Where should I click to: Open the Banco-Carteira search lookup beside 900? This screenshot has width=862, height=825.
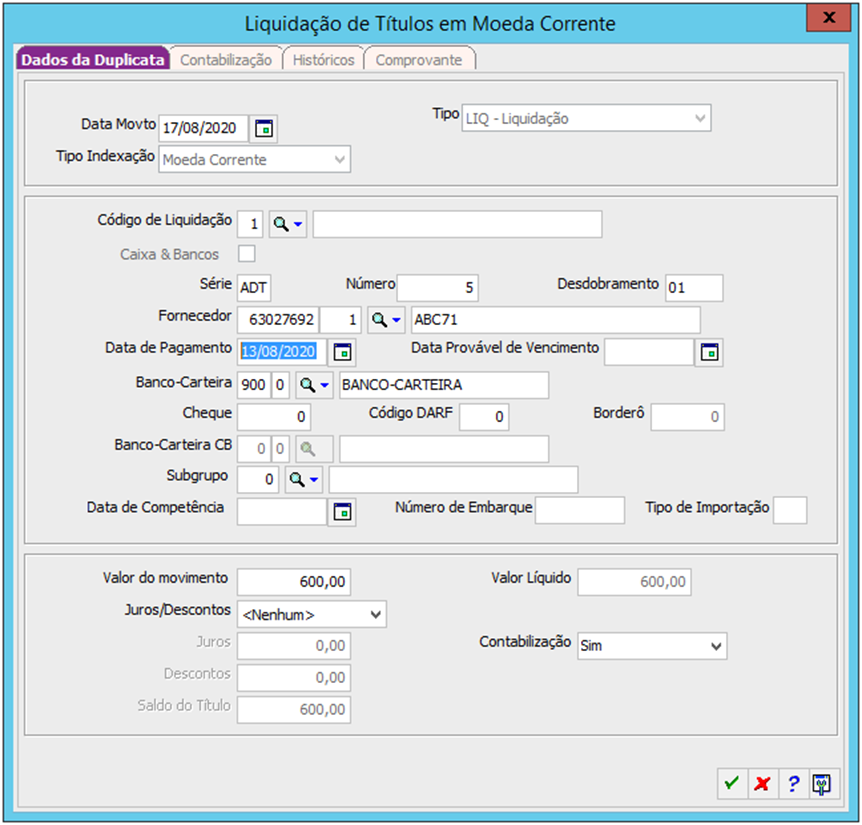pyautogui.click(x=314, y=385)
